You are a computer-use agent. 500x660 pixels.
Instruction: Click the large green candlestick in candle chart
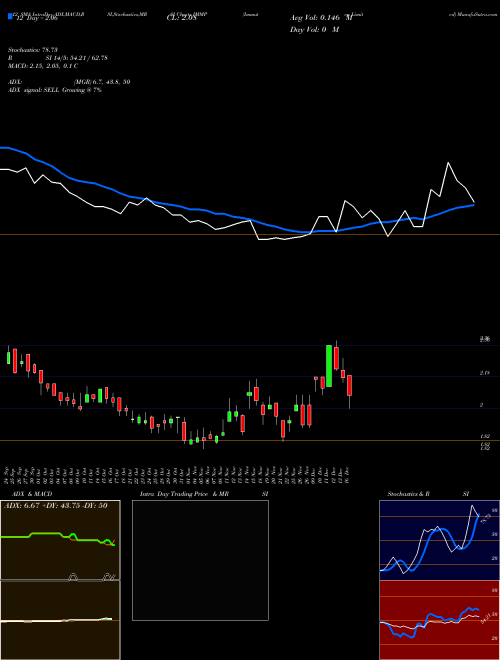click(x=329, y=366)
